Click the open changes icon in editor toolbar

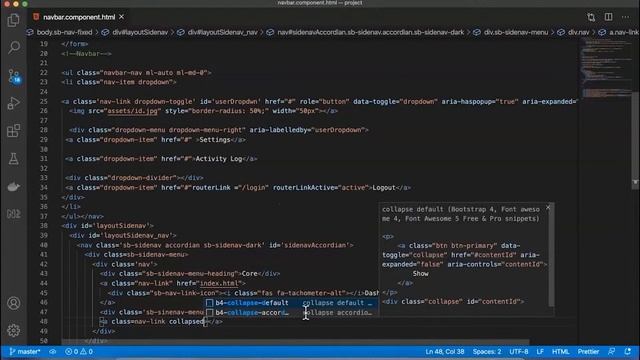[x=591, y=17]
